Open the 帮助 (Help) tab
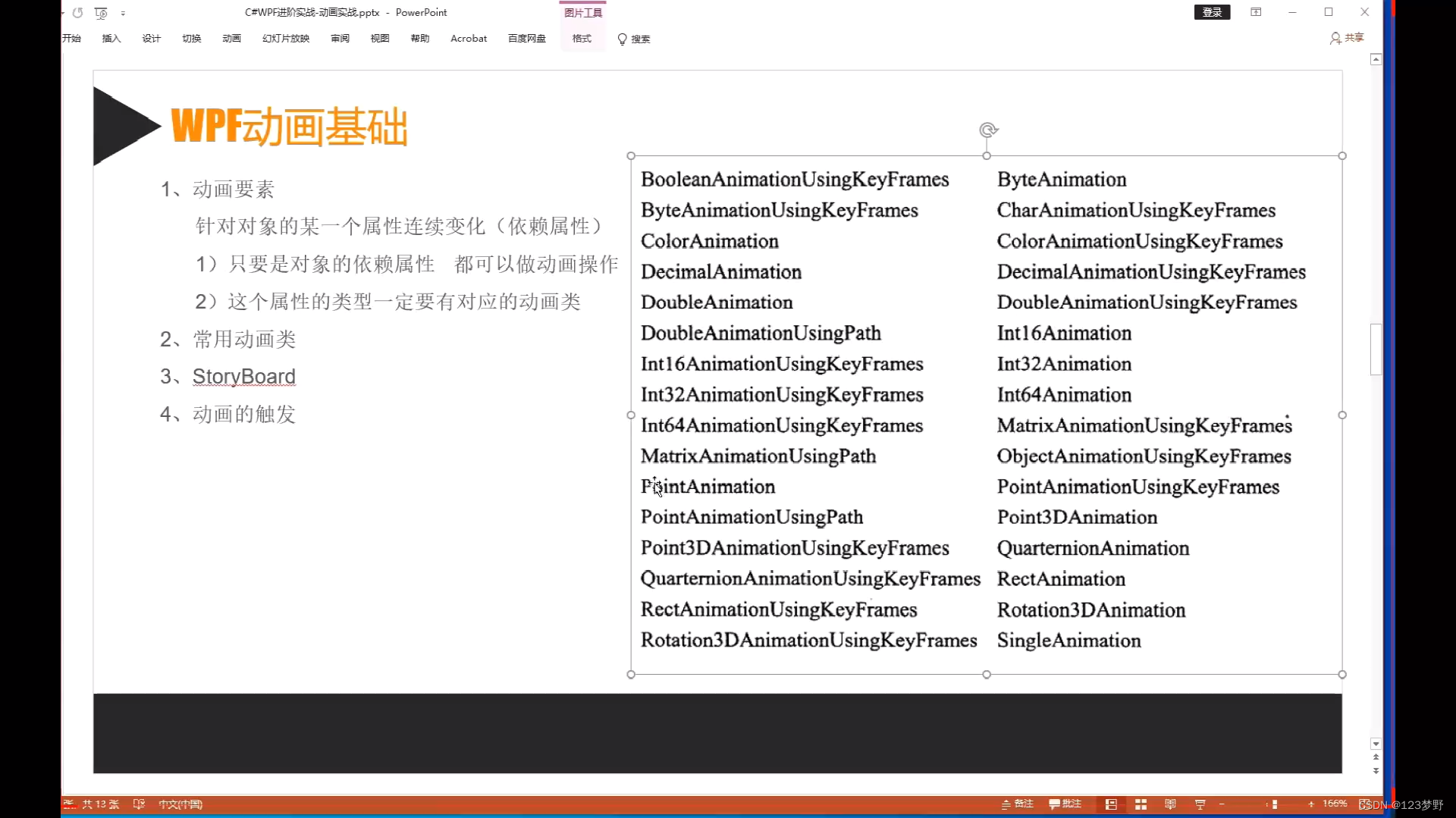The height and width of the screenshot is (818, 1456). click(x=420, y=39)
